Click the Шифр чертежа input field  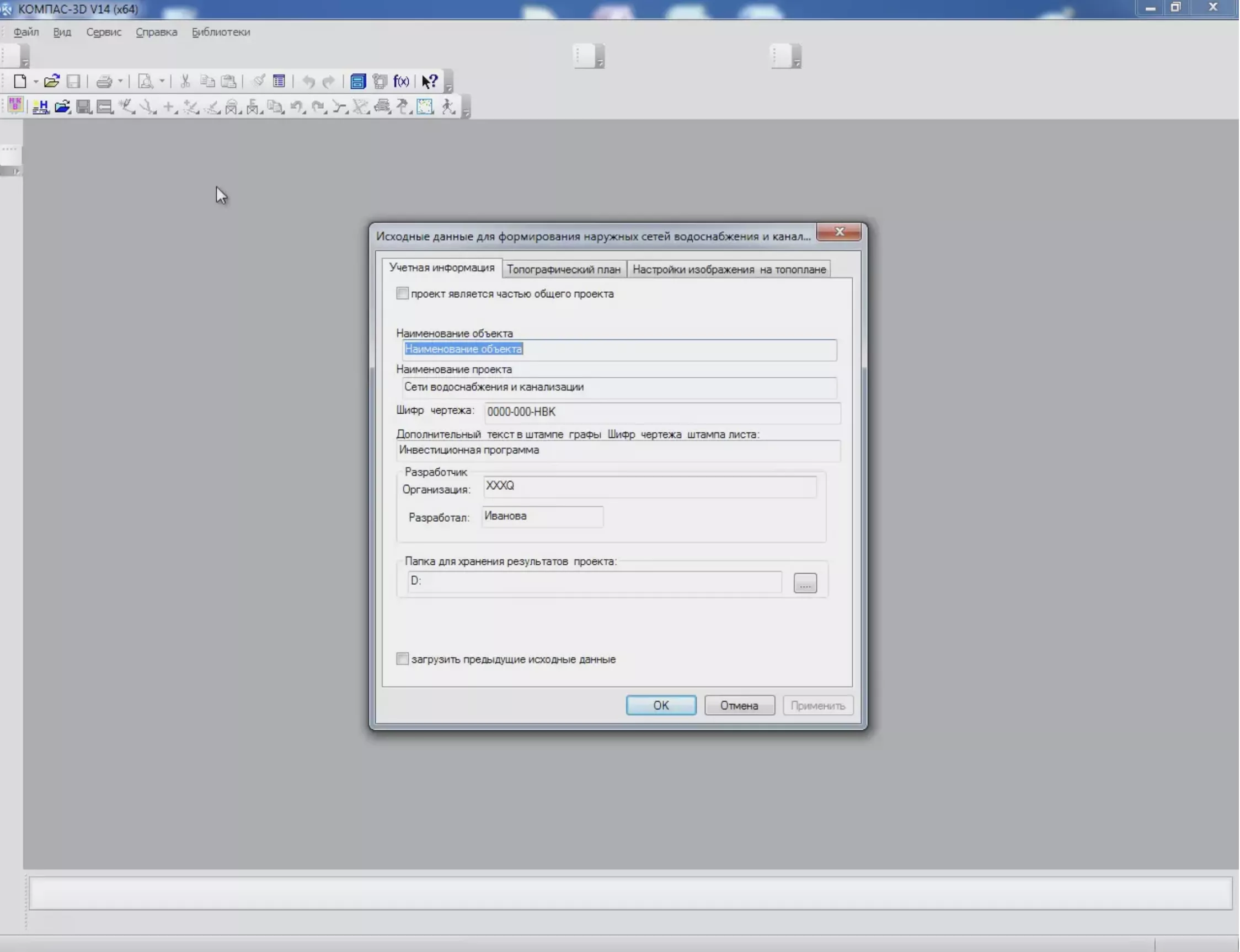tap(662, 413)
